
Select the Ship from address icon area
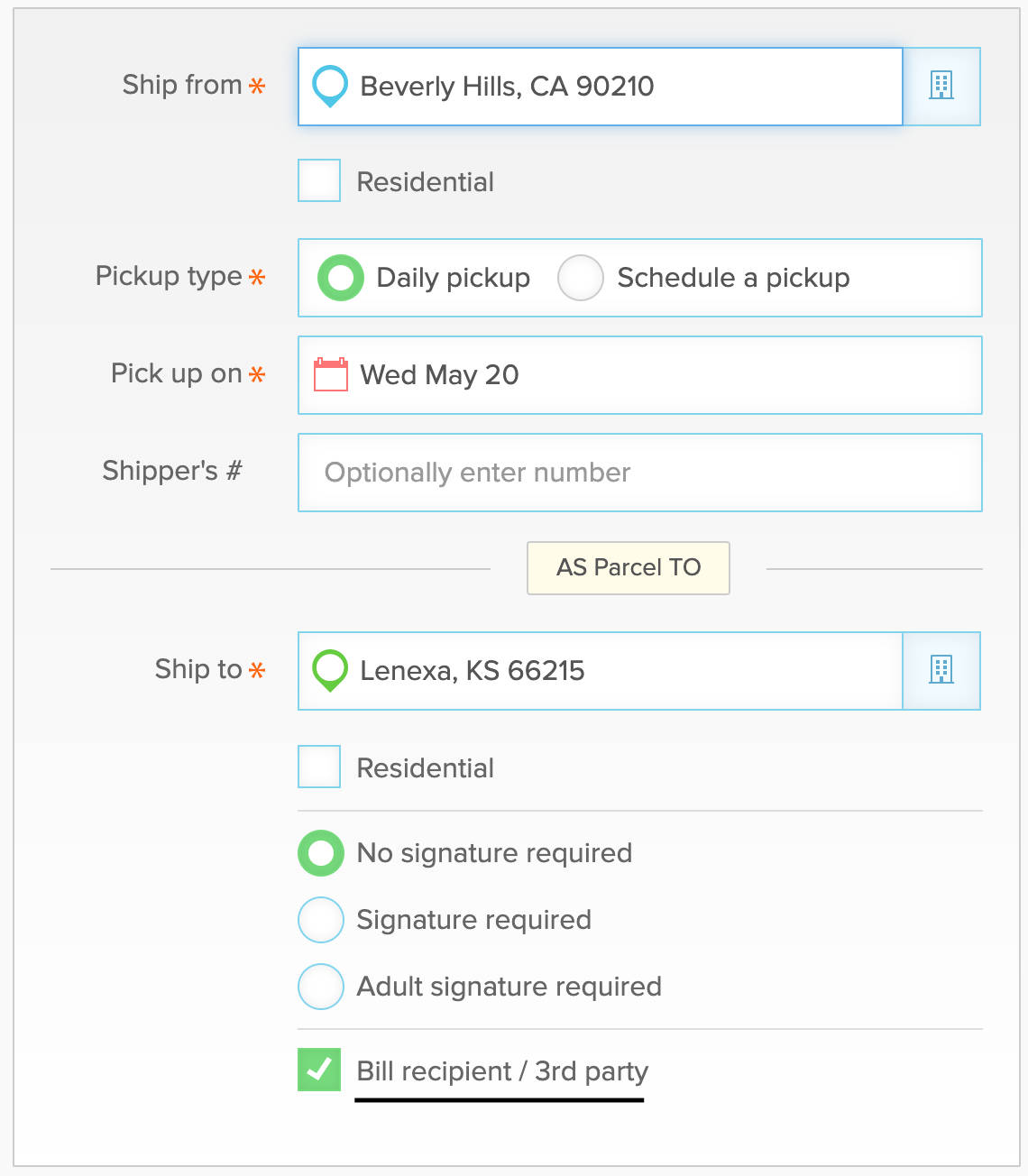click(328, 86)
